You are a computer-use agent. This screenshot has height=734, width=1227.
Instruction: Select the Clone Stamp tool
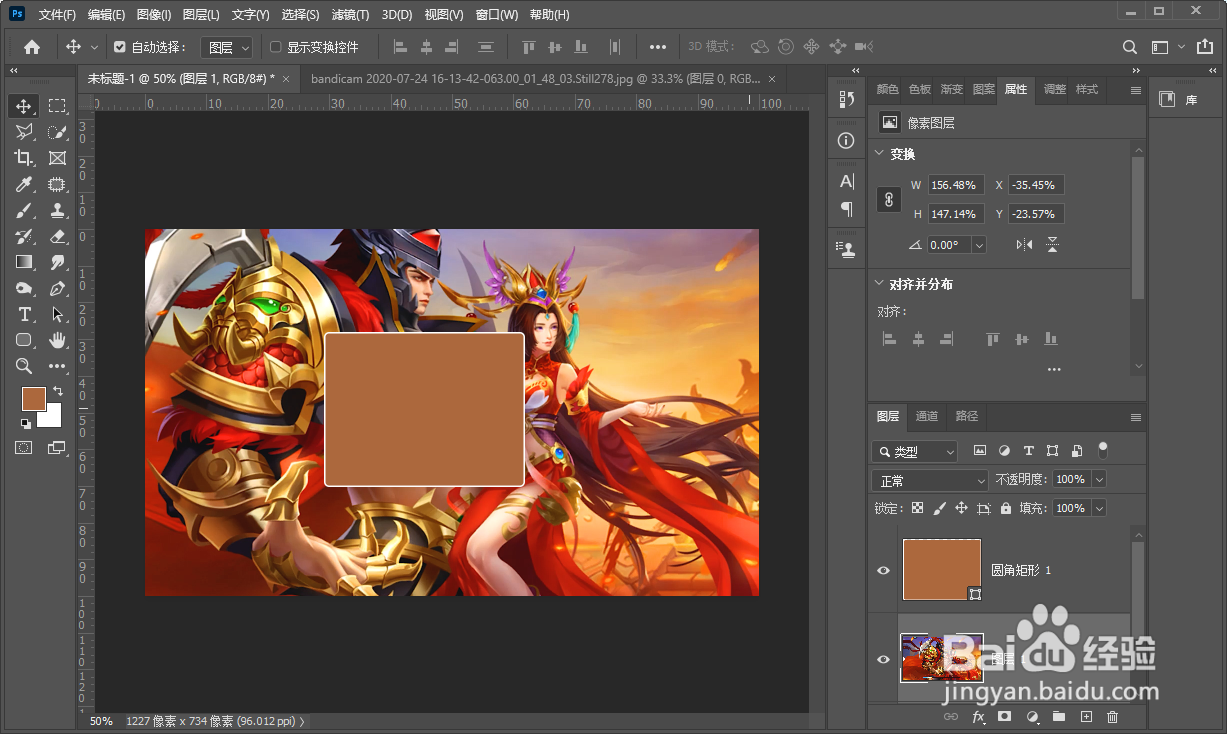[x=57, y=210]
